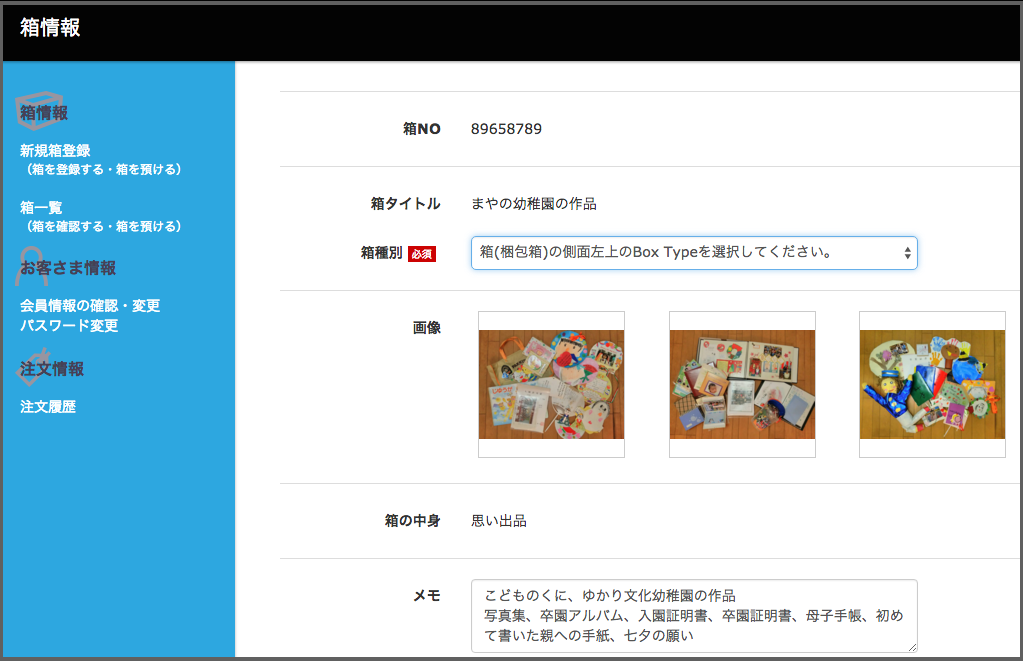Click the 箱NO field label

pyautogui.click(x=421, y=129)
